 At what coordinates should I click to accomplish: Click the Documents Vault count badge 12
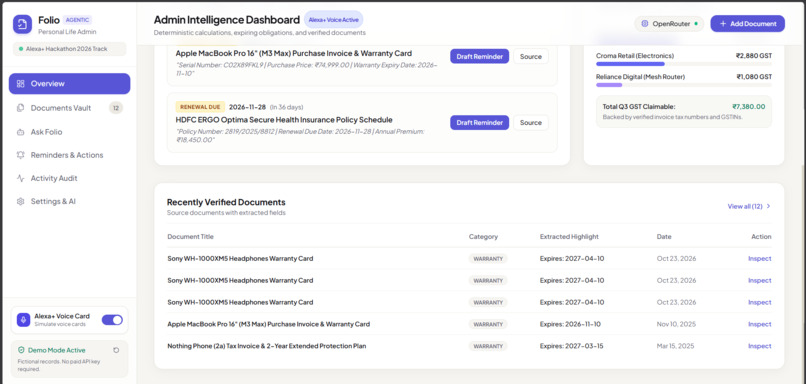[116, 108]
